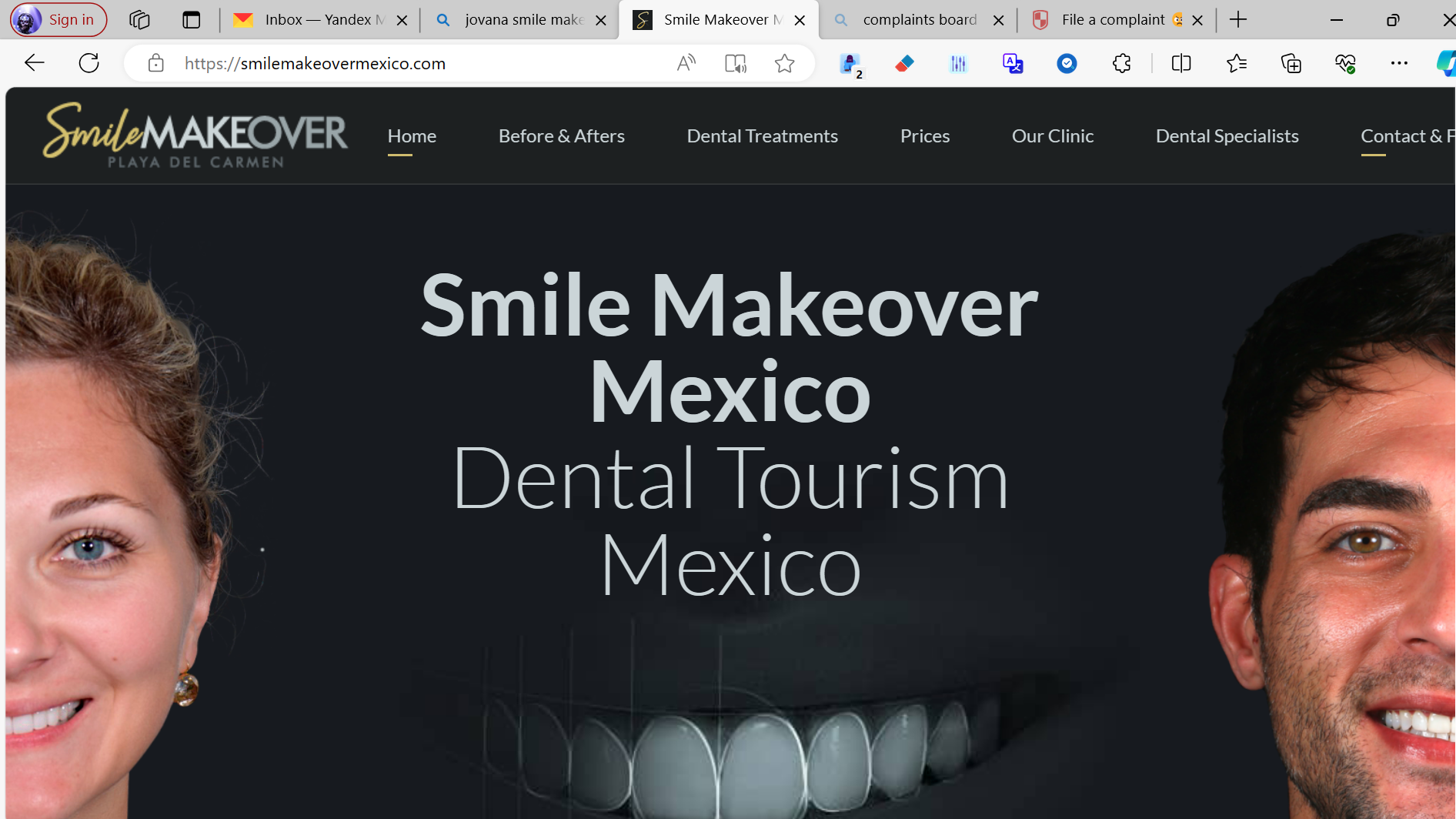Close the Inbox — Yandex Mail tab
Viewport: 1456px width, 819px height.
[402, 21]
